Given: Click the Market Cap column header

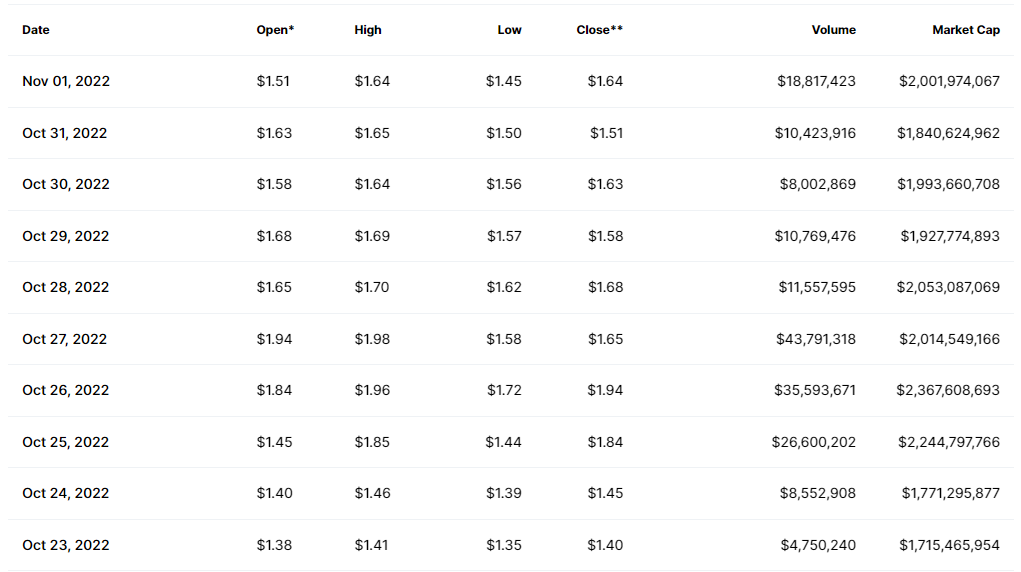Looking at the screenshot, I should coord(965,30).
